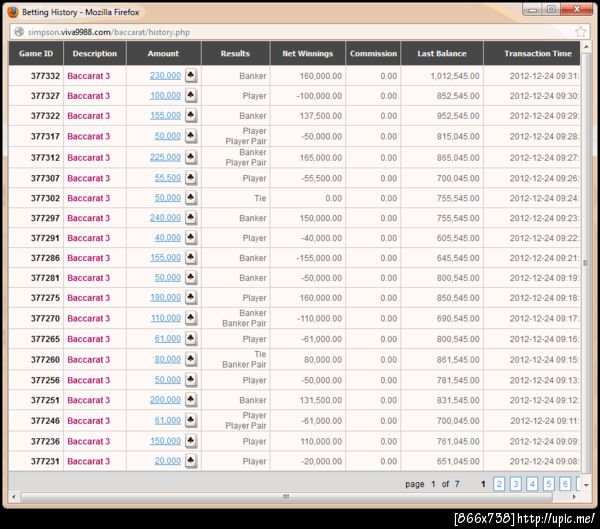Open the 100,000 amount link
The image size is (600, 529).
click(x=165, y=95)
